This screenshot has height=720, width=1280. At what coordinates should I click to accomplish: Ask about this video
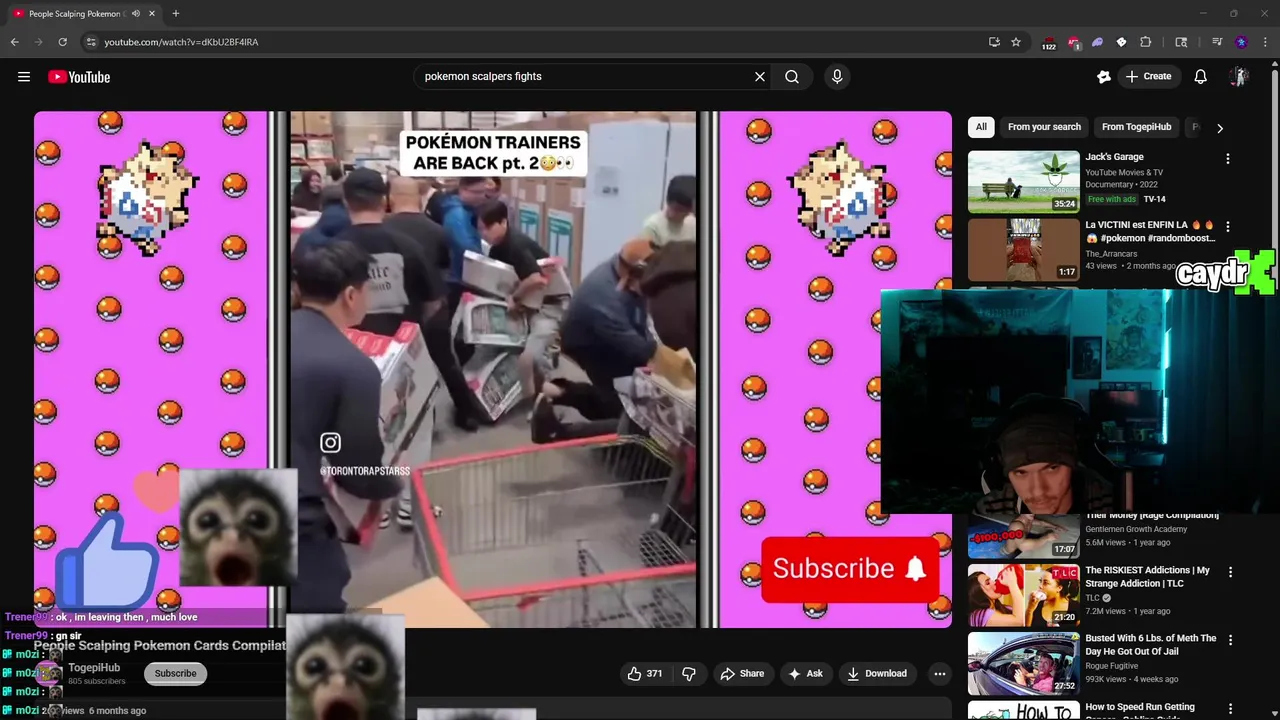coord(805,674)
